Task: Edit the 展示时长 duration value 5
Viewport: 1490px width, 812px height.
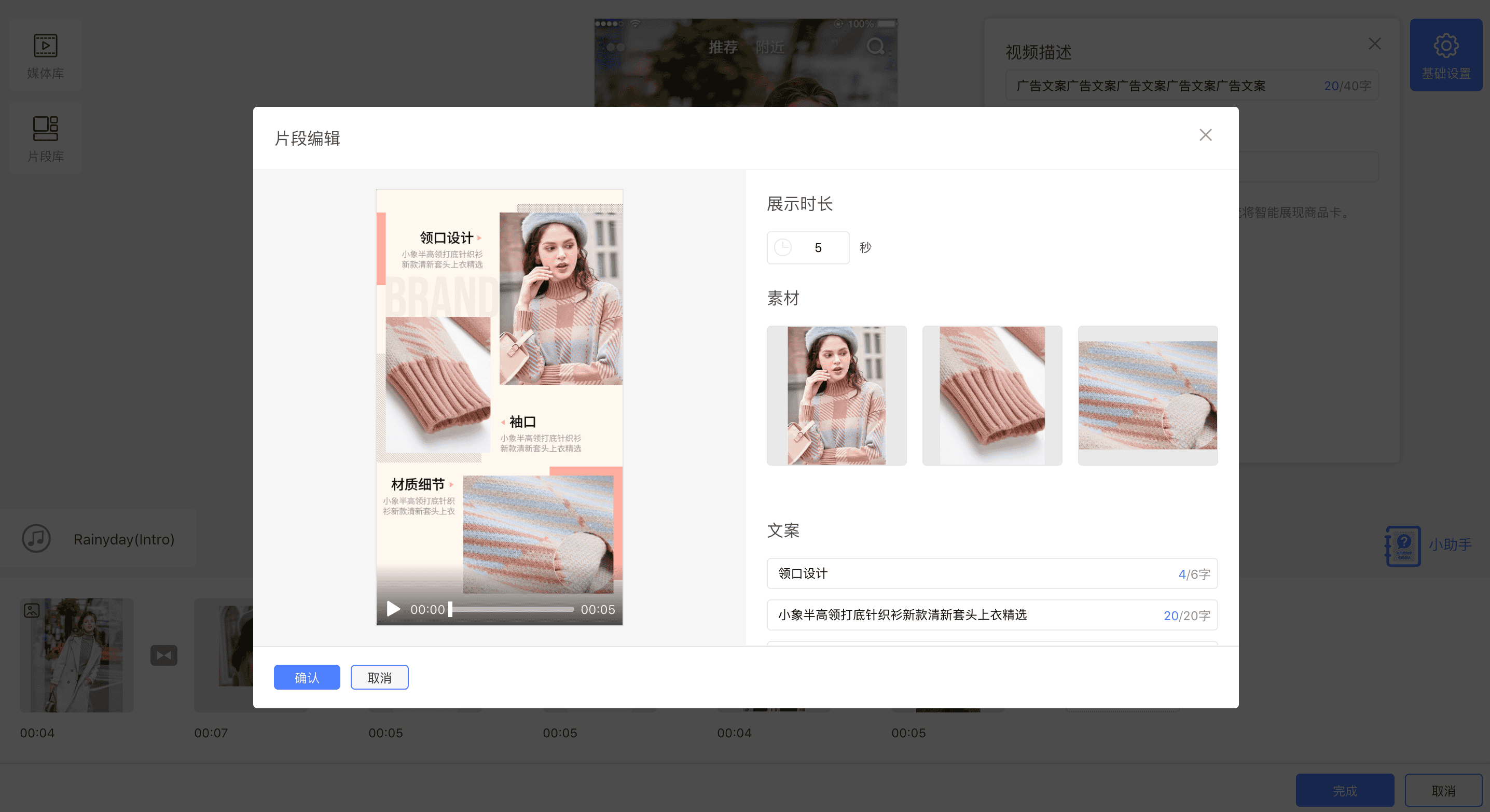Action: [818, 248]
